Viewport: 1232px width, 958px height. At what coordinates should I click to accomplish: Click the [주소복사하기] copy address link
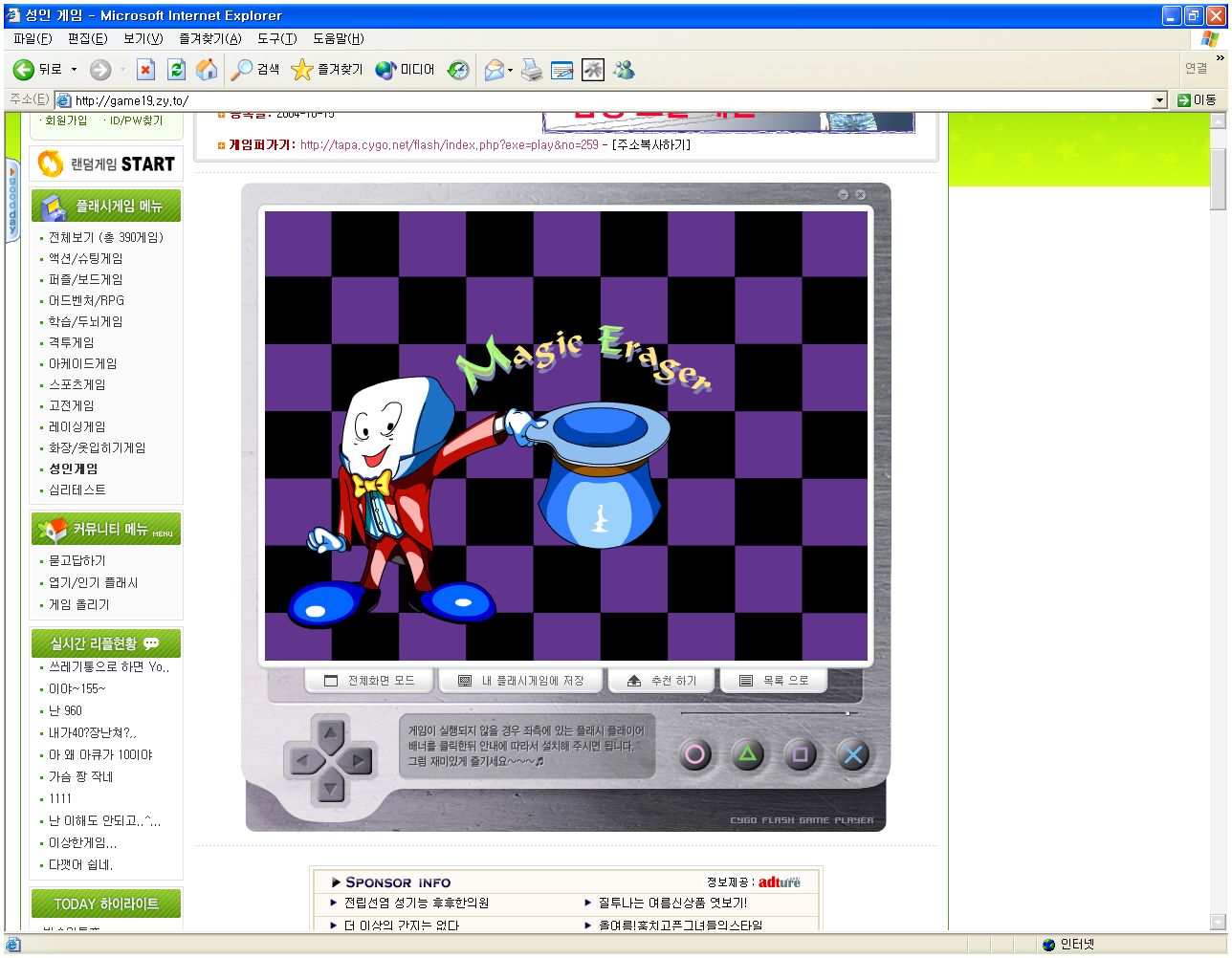point(651,145)
